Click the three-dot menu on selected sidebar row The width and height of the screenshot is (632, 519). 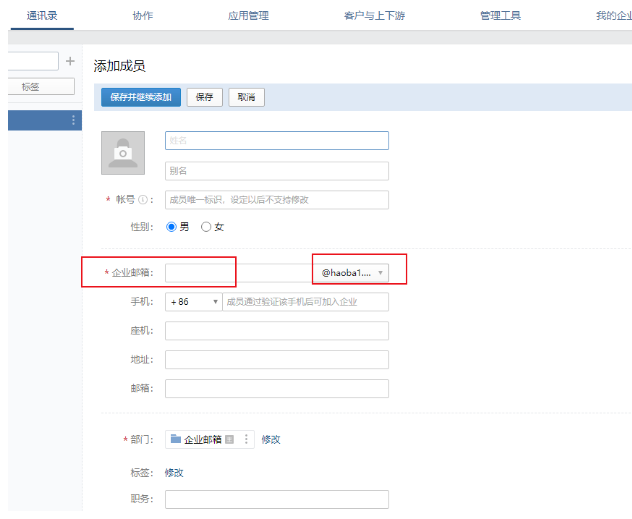tap(73, 120)
